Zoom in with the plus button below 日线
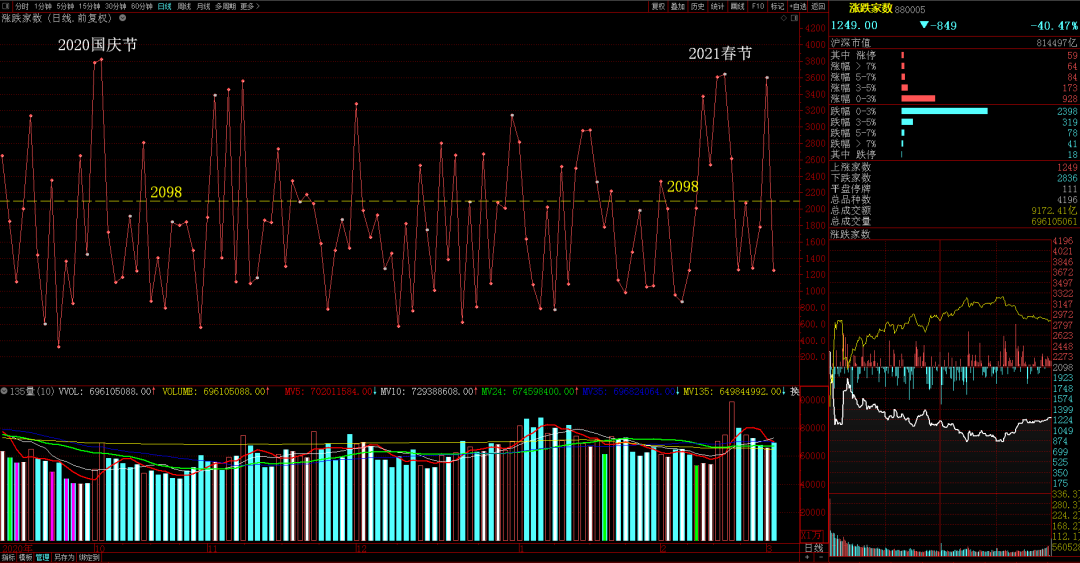Image resolution: width=1080 pixels, height=563 pixels. point(808,557)
